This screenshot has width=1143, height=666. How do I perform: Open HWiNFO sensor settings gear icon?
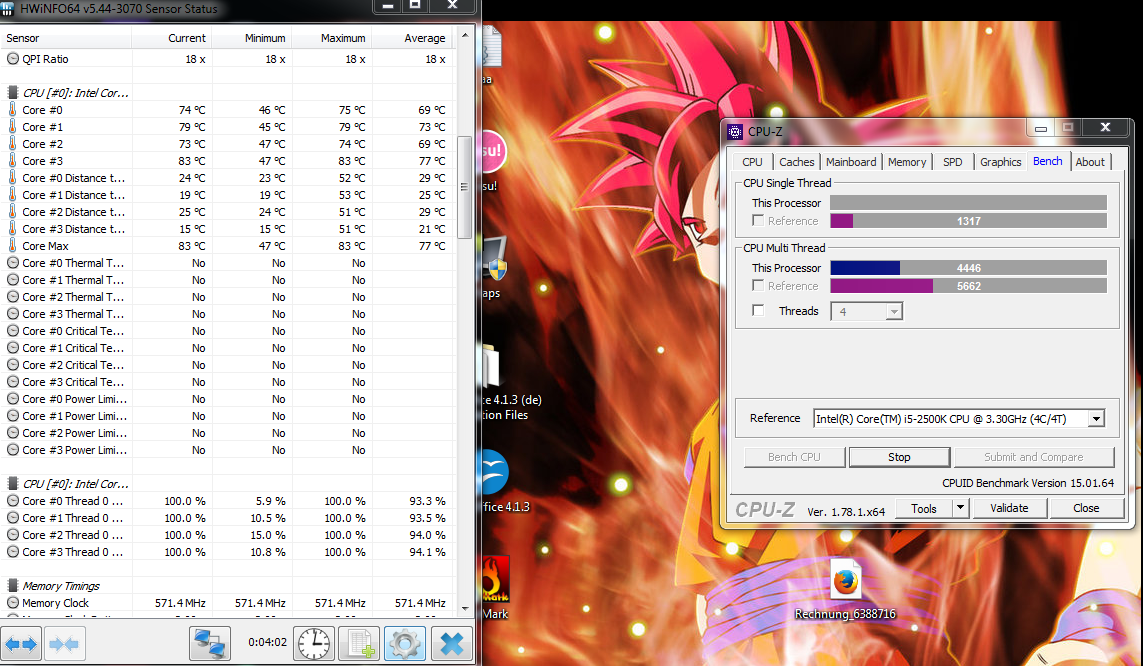pyautogui.click(x=405, y=643)
